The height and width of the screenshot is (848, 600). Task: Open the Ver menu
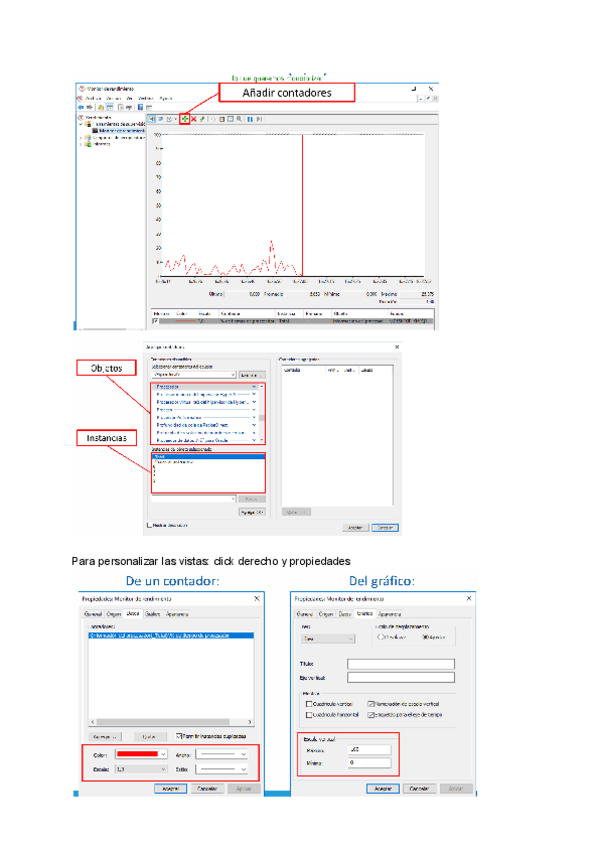[x=130, y=98]
